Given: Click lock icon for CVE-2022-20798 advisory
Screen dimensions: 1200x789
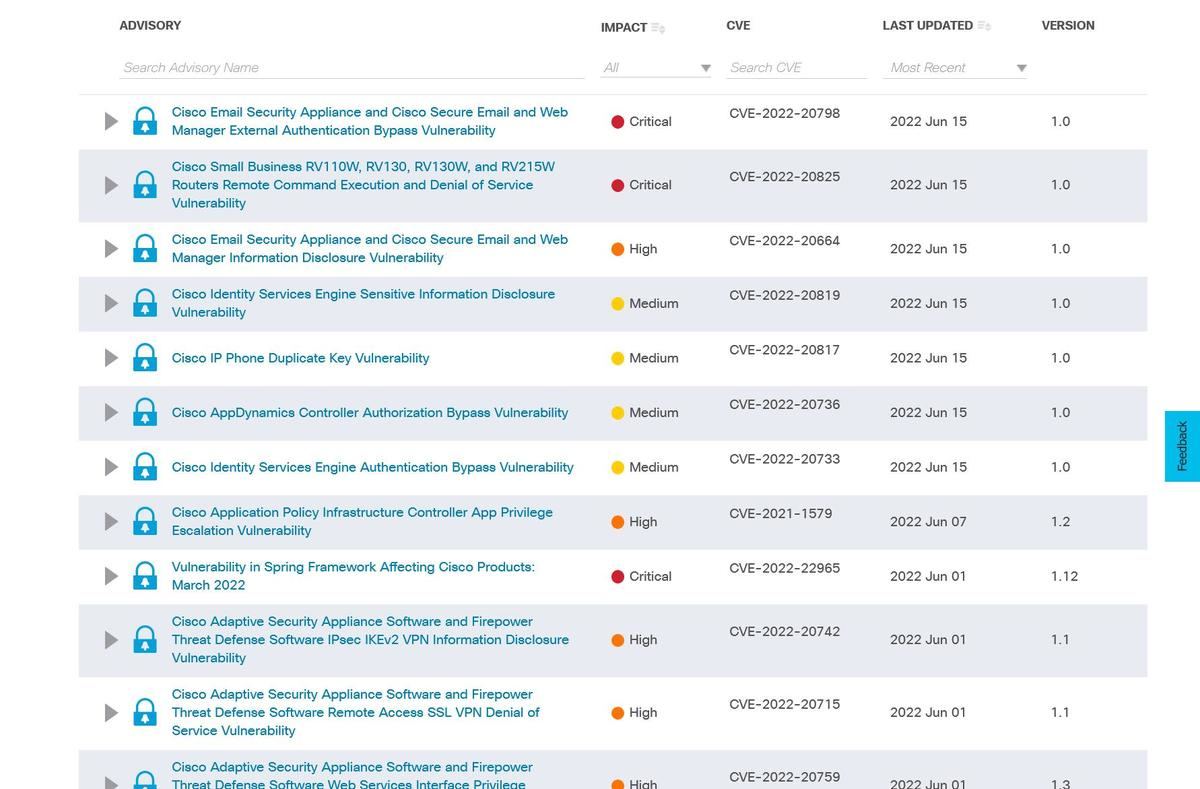Looking at the screenshot, I should coord(145,121).
